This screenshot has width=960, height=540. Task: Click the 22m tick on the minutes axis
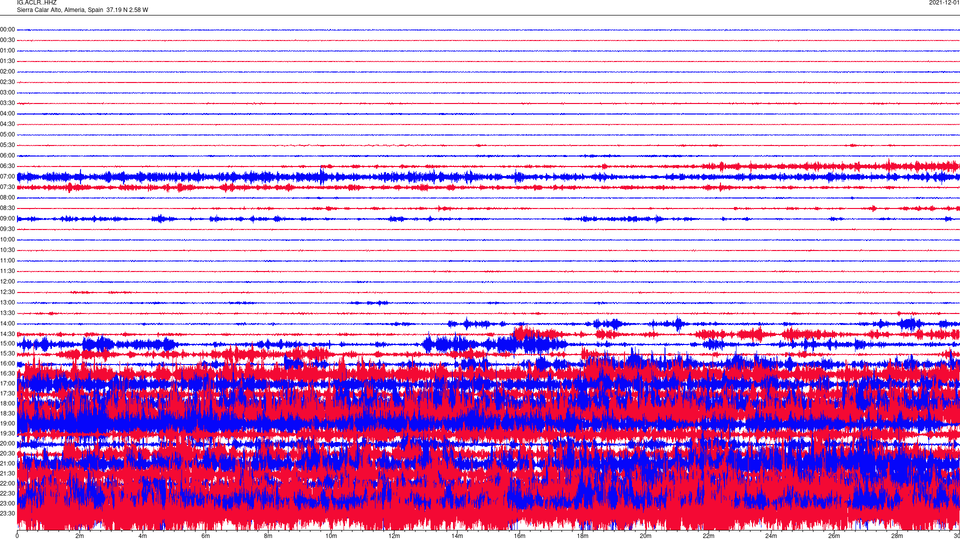(708, 535)
